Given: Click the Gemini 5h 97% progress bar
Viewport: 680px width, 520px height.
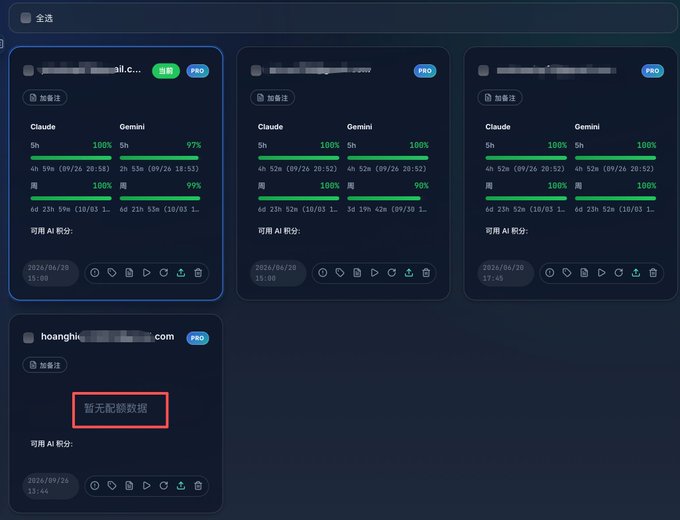Looking at the screenshot, I should tap(159, 158).
